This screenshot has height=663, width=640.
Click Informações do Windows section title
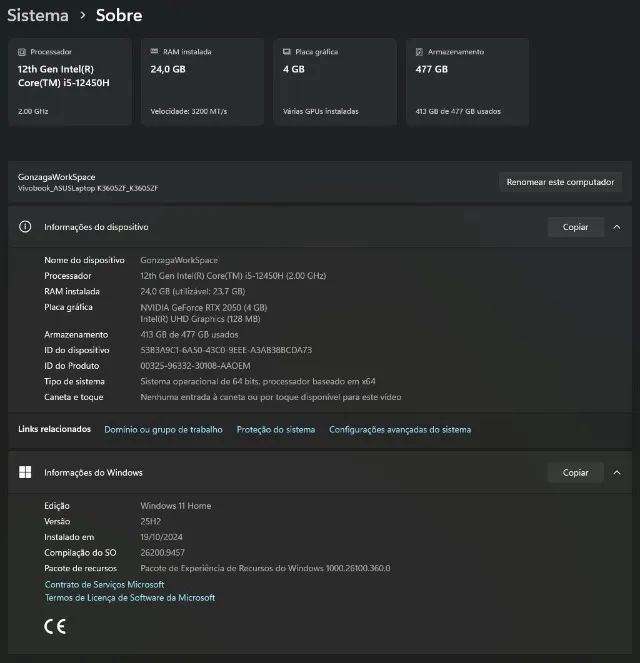point(93,472)
